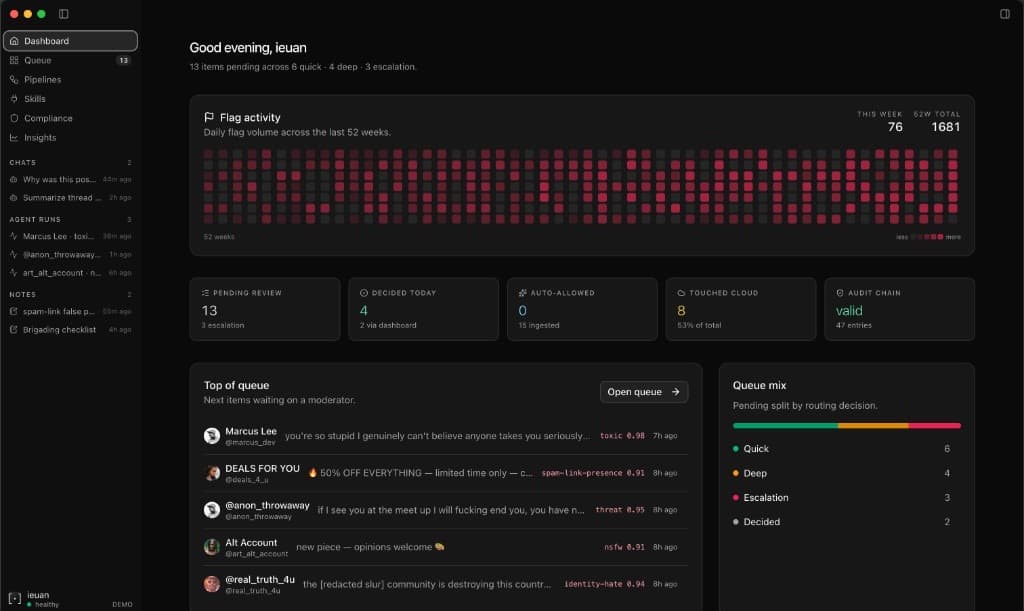Select the Quick row in Queue mix
This screenshot has width=1024, height=611.
846,448
